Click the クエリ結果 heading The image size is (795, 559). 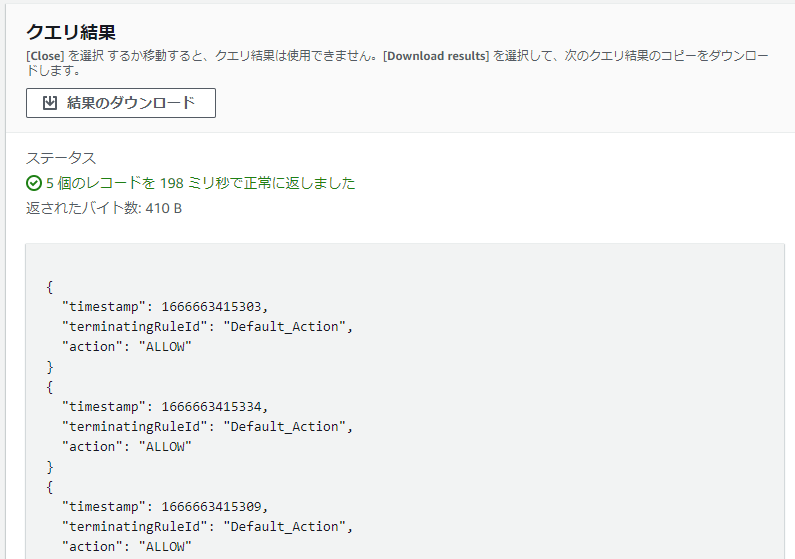(71, 33)
